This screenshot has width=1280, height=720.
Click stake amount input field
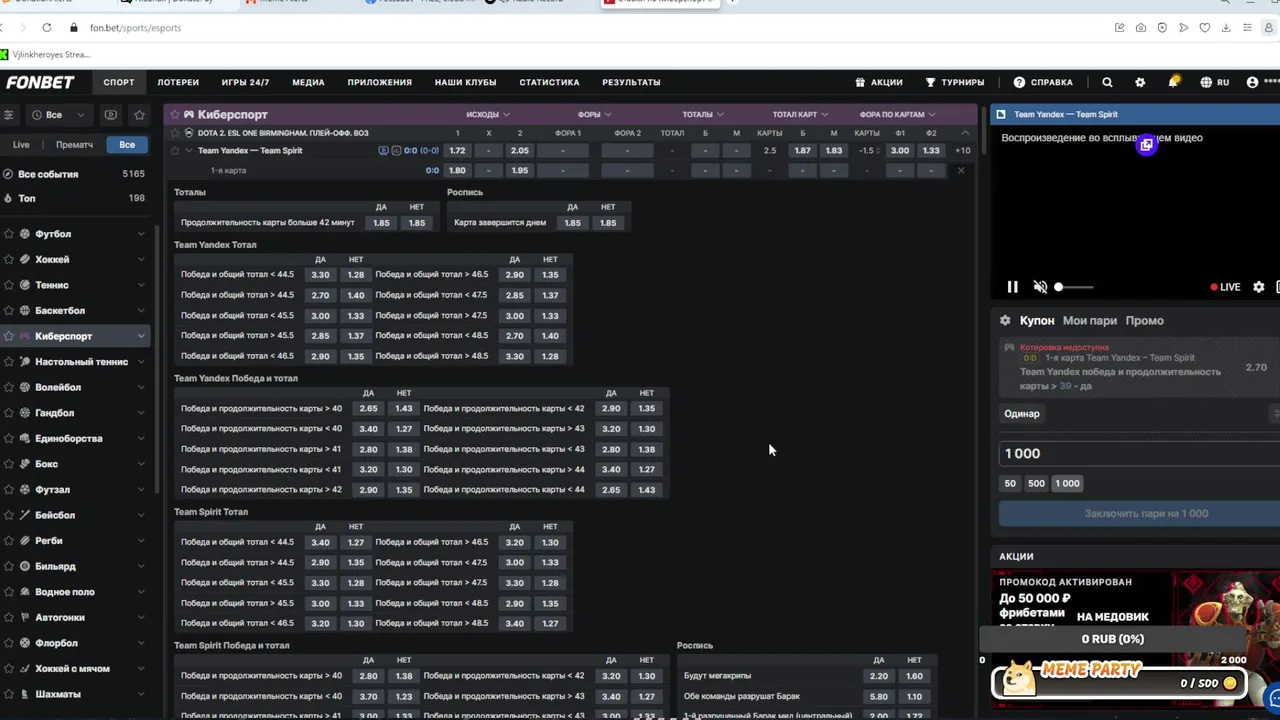point(1140,453)
